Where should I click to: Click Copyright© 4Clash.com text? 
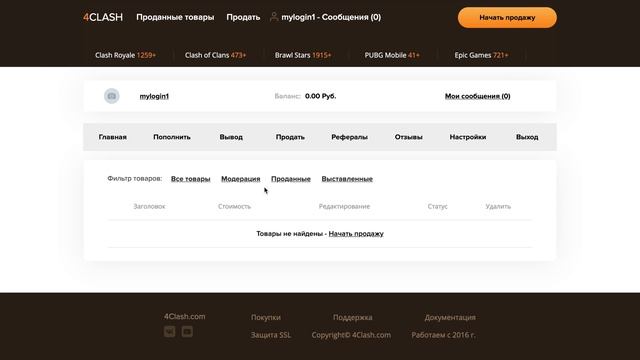pos(351,335)
